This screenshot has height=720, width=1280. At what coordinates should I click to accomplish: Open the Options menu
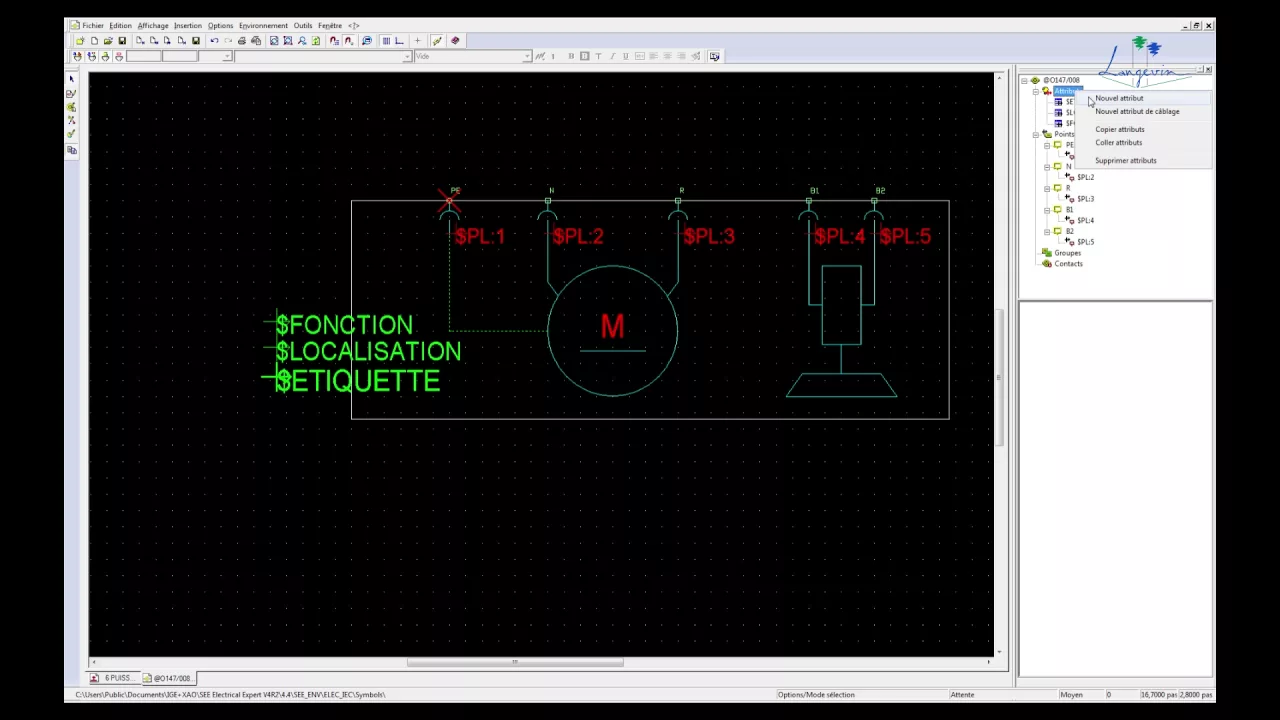[220, 25]
